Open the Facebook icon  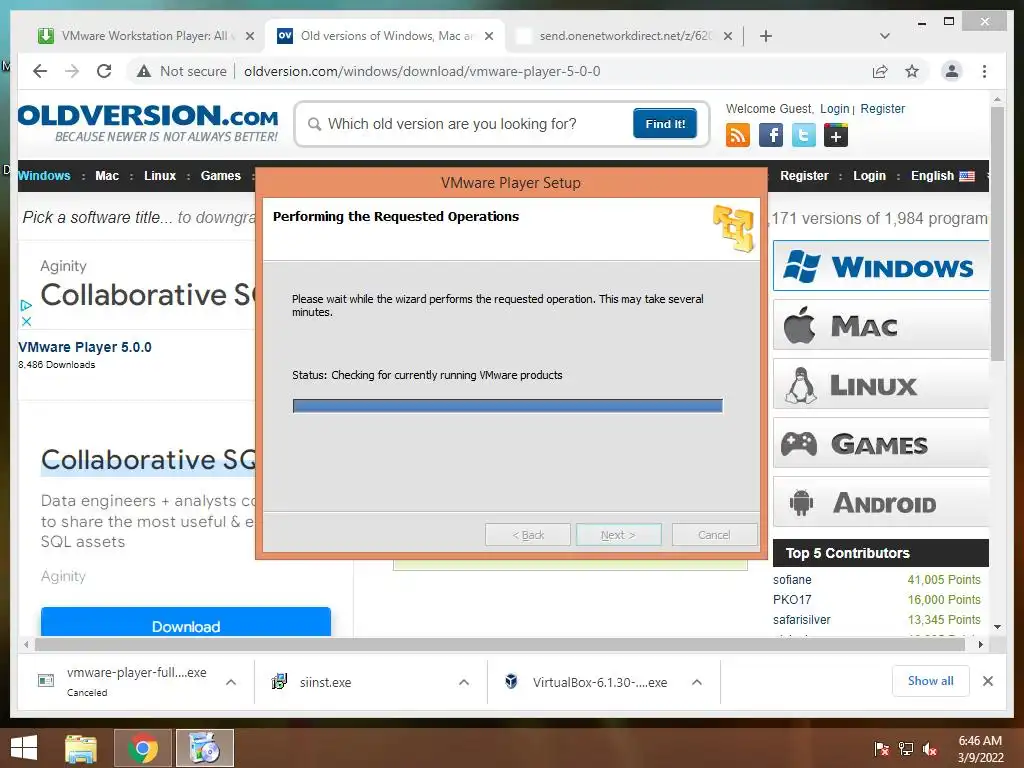point(771,135)
